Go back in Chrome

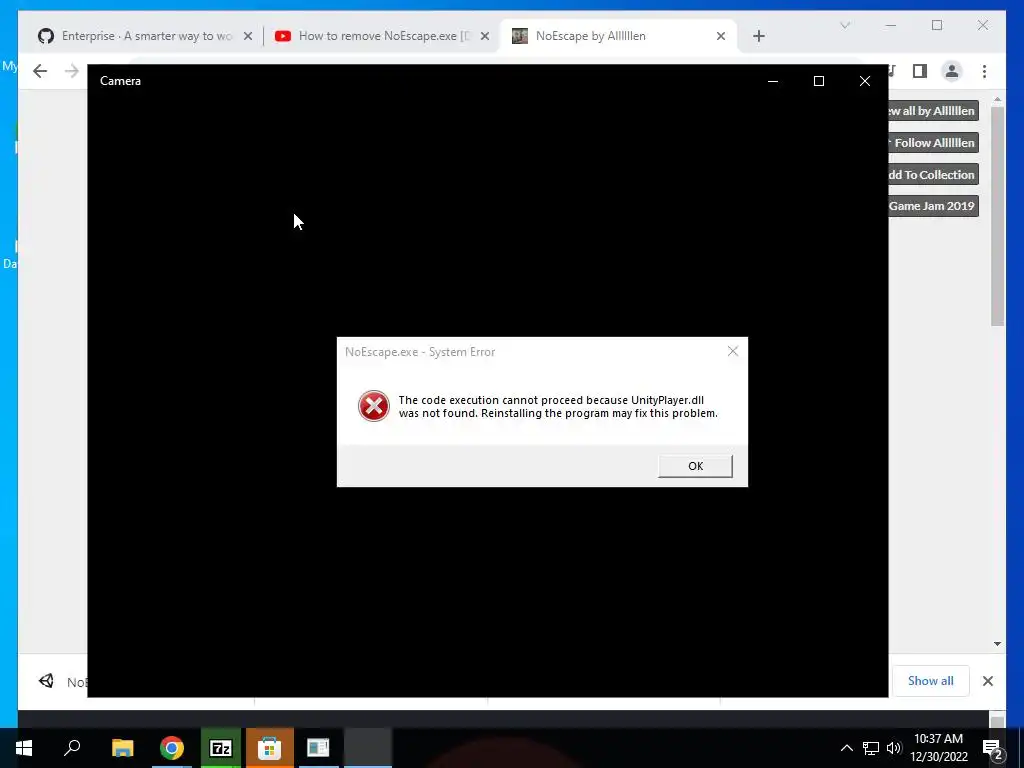[x=40, y=71]
